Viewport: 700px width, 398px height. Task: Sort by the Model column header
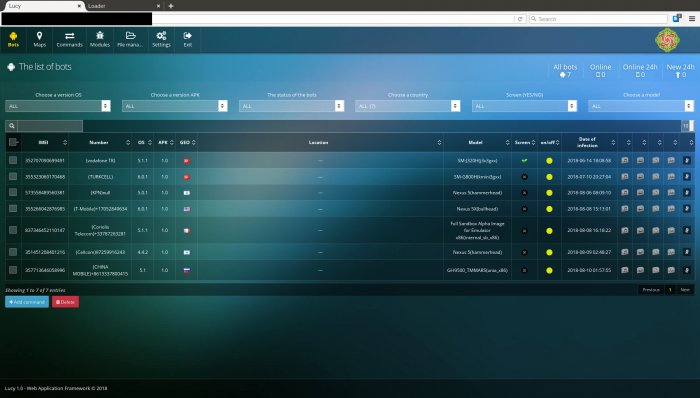pyautogui.click(x=477, y=142)
